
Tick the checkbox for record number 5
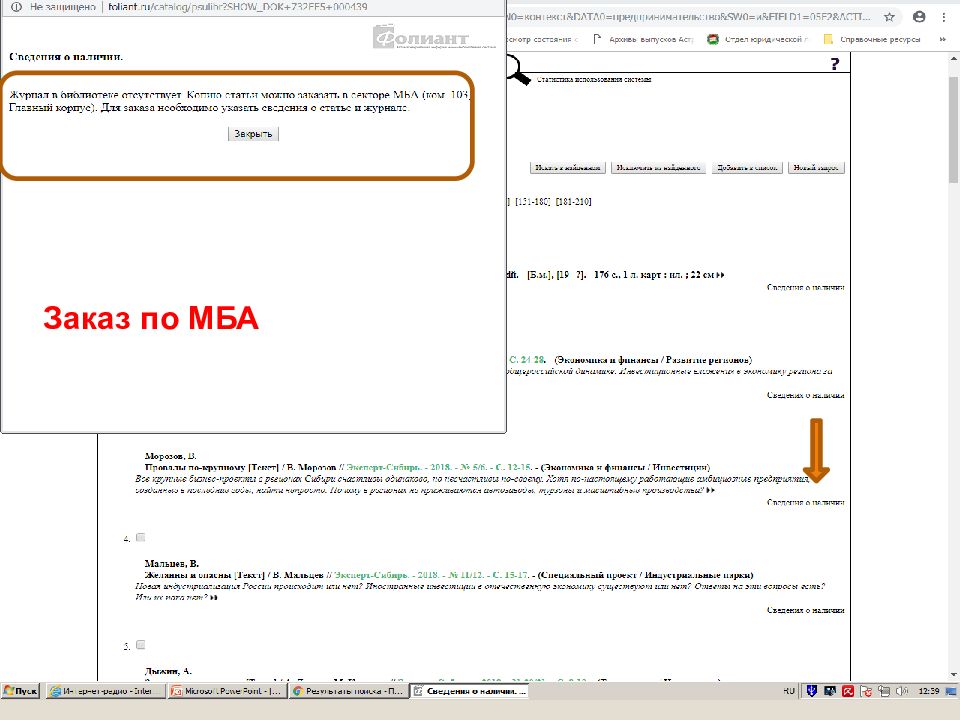tap(140, 645)
